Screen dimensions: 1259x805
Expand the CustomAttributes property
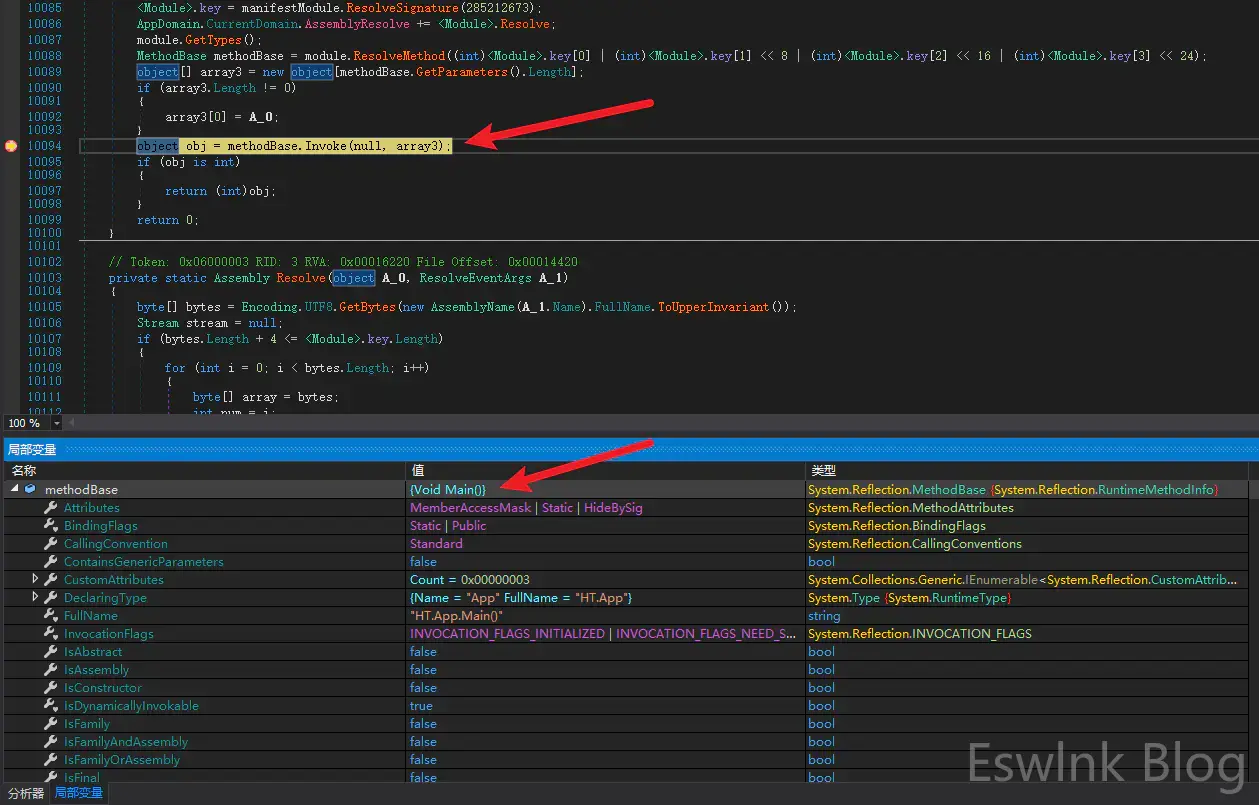(x=36, y=580)
